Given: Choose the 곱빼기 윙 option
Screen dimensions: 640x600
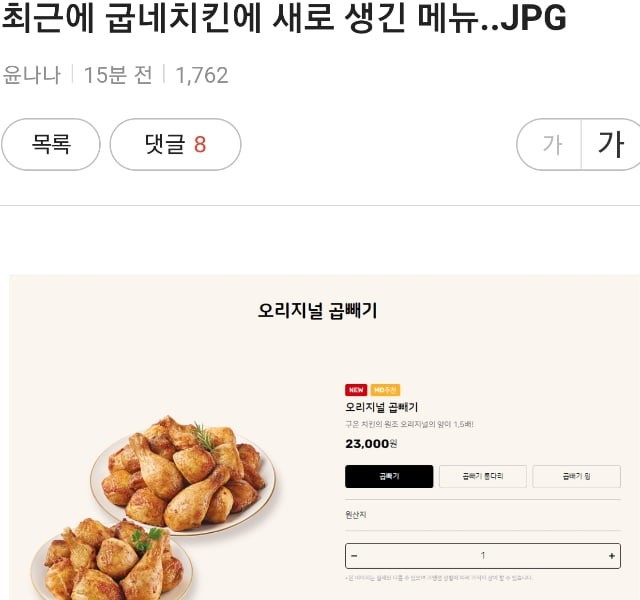Looking at the screenshot, I should click(576, 476).
